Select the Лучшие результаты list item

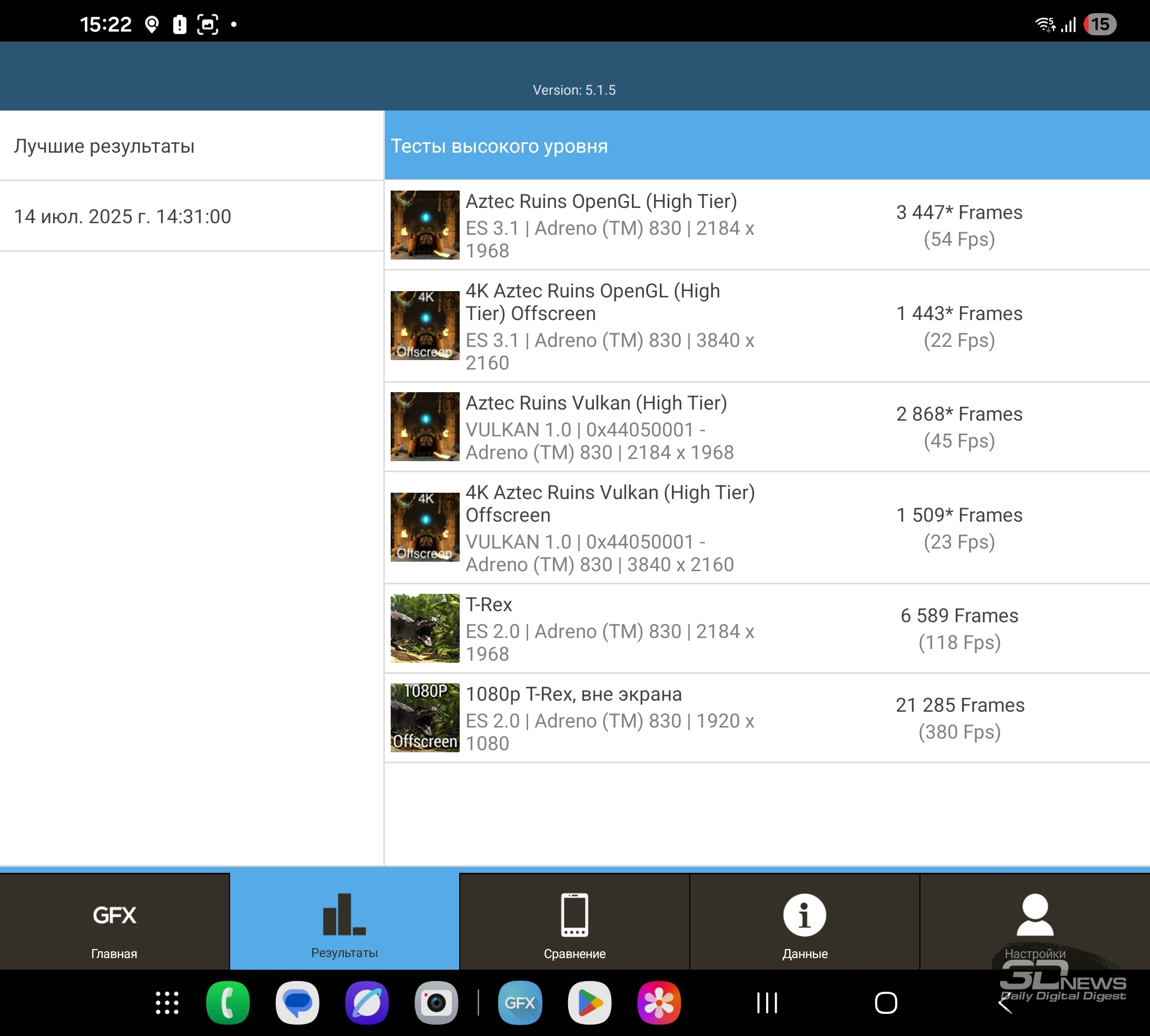coord(192,146)
